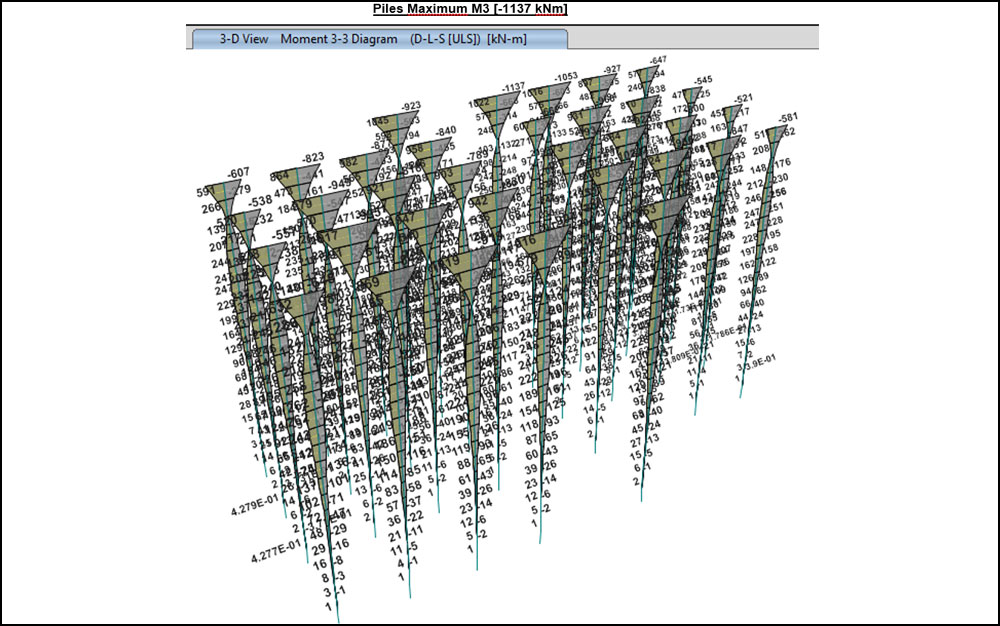Viewport: 1000px width, 626px height.
Task: Click the -1053 moment value label
Action: click(566, 76)
